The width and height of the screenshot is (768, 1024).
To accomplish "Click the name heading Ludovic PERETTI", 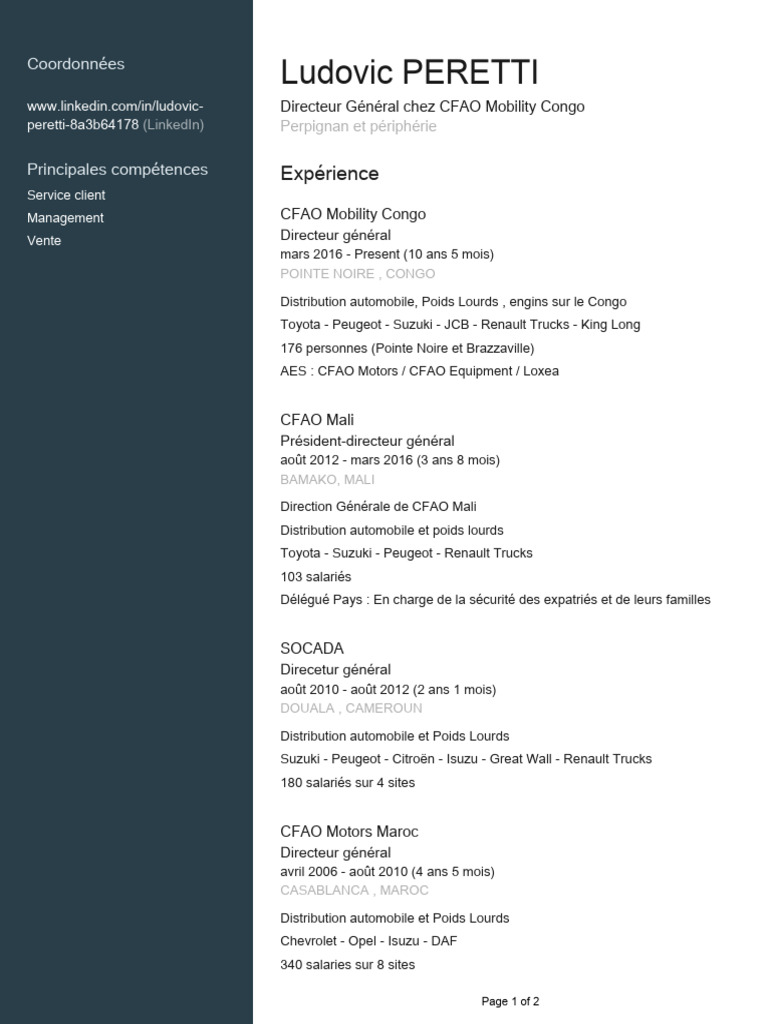I will click(x=409, y=72).
